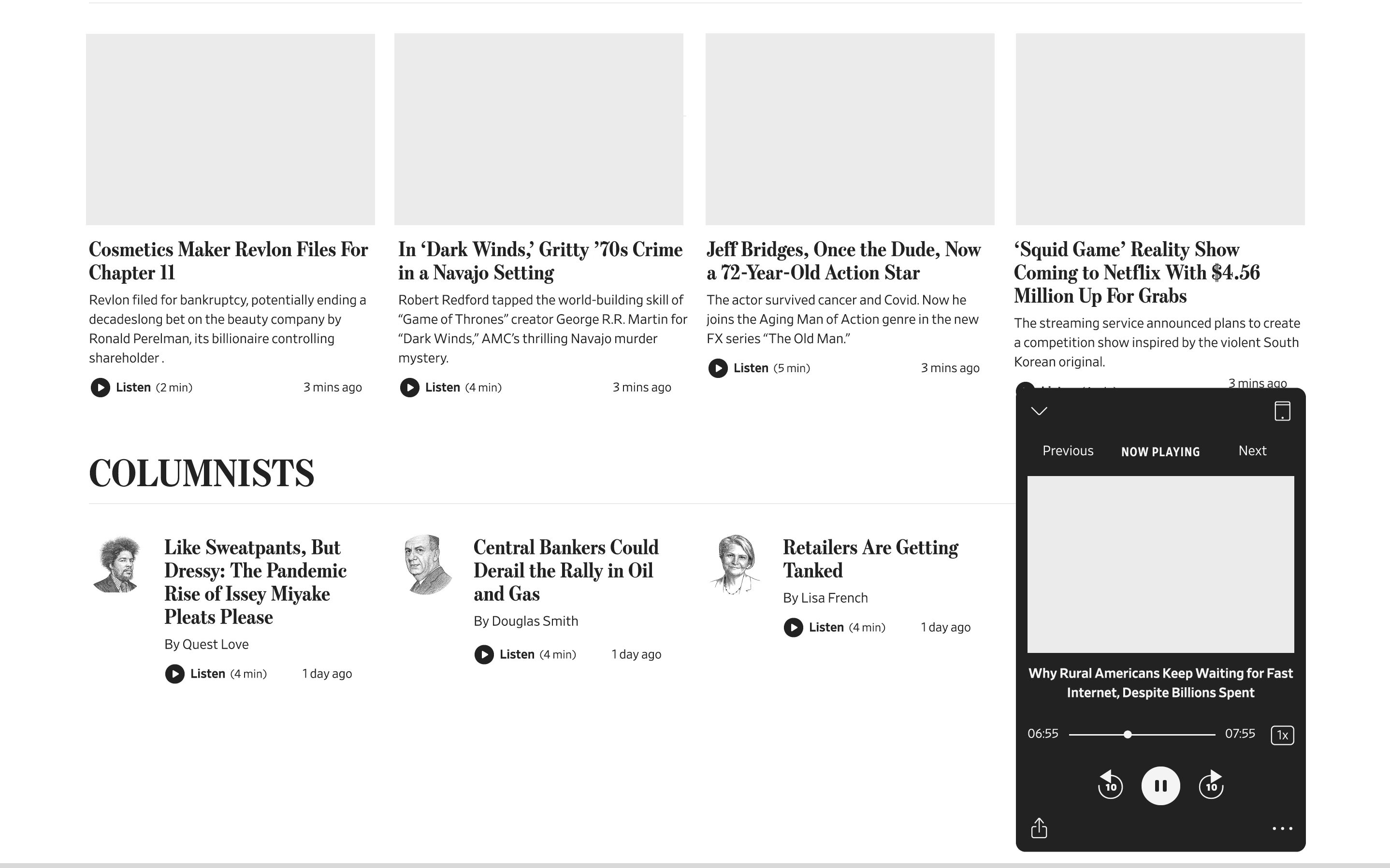Go to Previous track in player

[x=1068, y=450]
